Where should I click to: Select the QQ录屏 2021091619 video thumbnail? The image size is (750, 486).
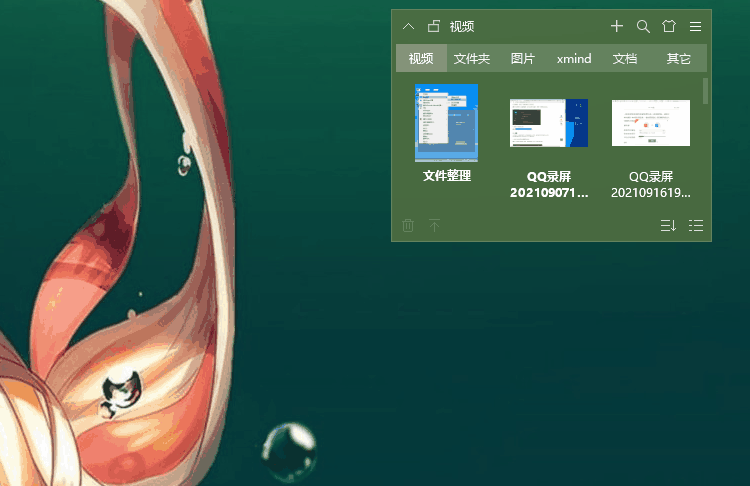point(651,123)
